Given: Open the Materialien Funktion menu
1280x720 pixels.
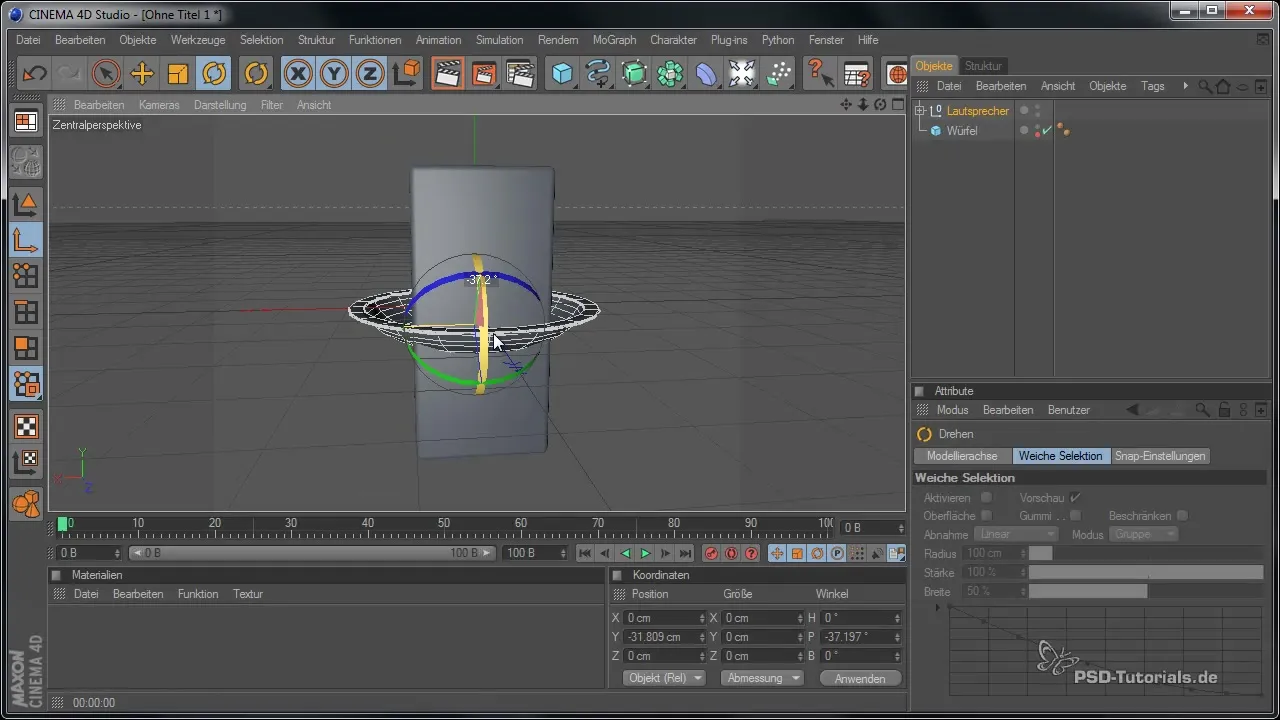Looking at the screenshot, I should pyautogui.click(x=198, y=594).
